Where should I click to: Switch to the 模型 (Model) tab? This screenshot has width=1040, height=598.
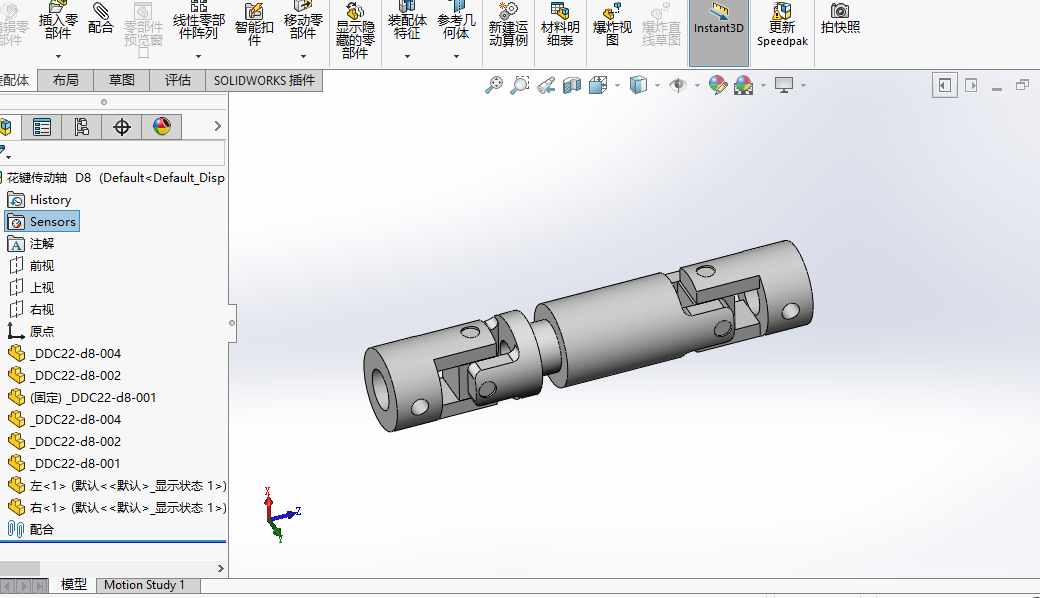(74, 585)
